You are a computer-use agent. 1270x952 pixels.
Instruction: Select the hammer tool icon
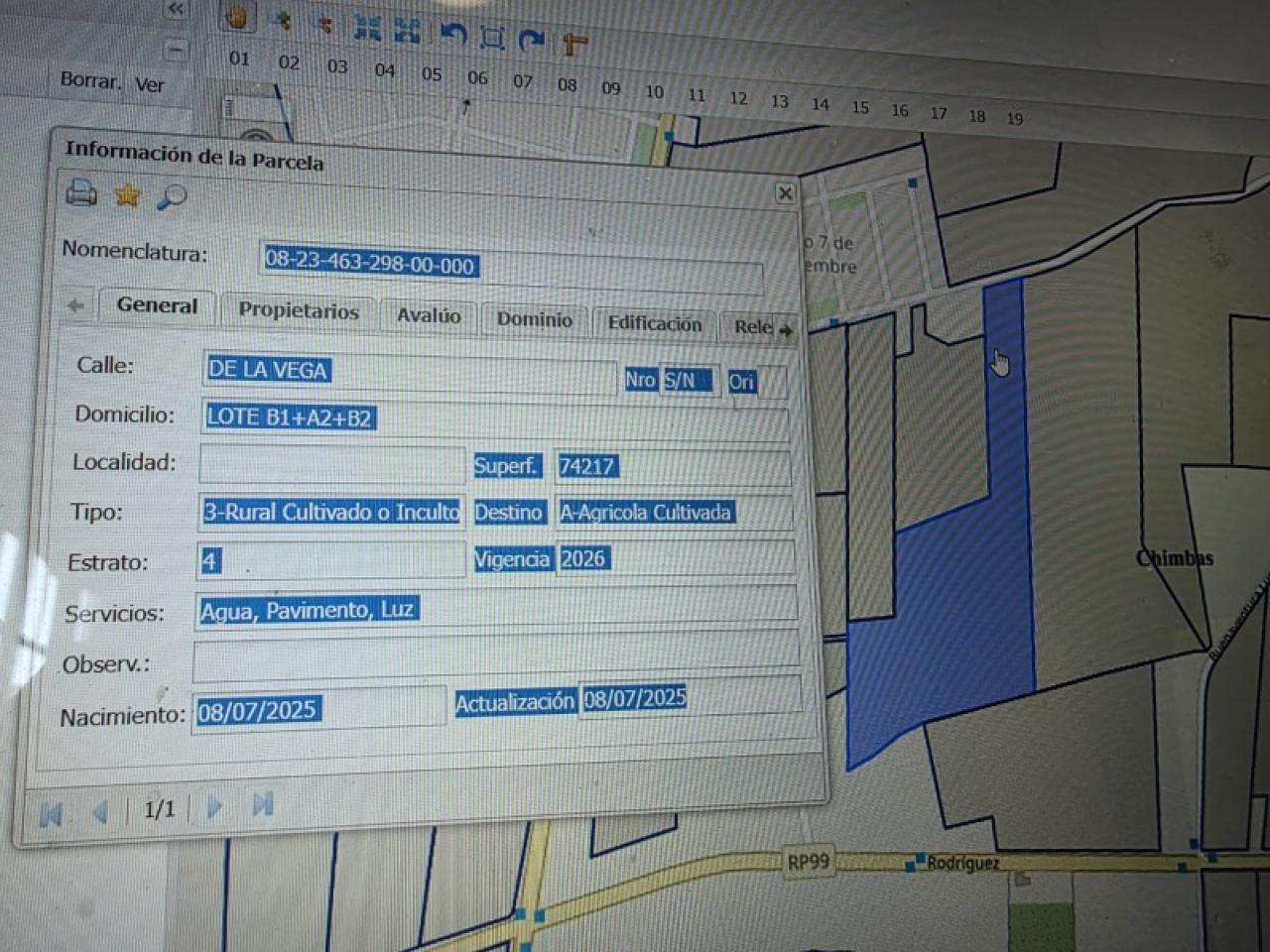tap(573, 43)
